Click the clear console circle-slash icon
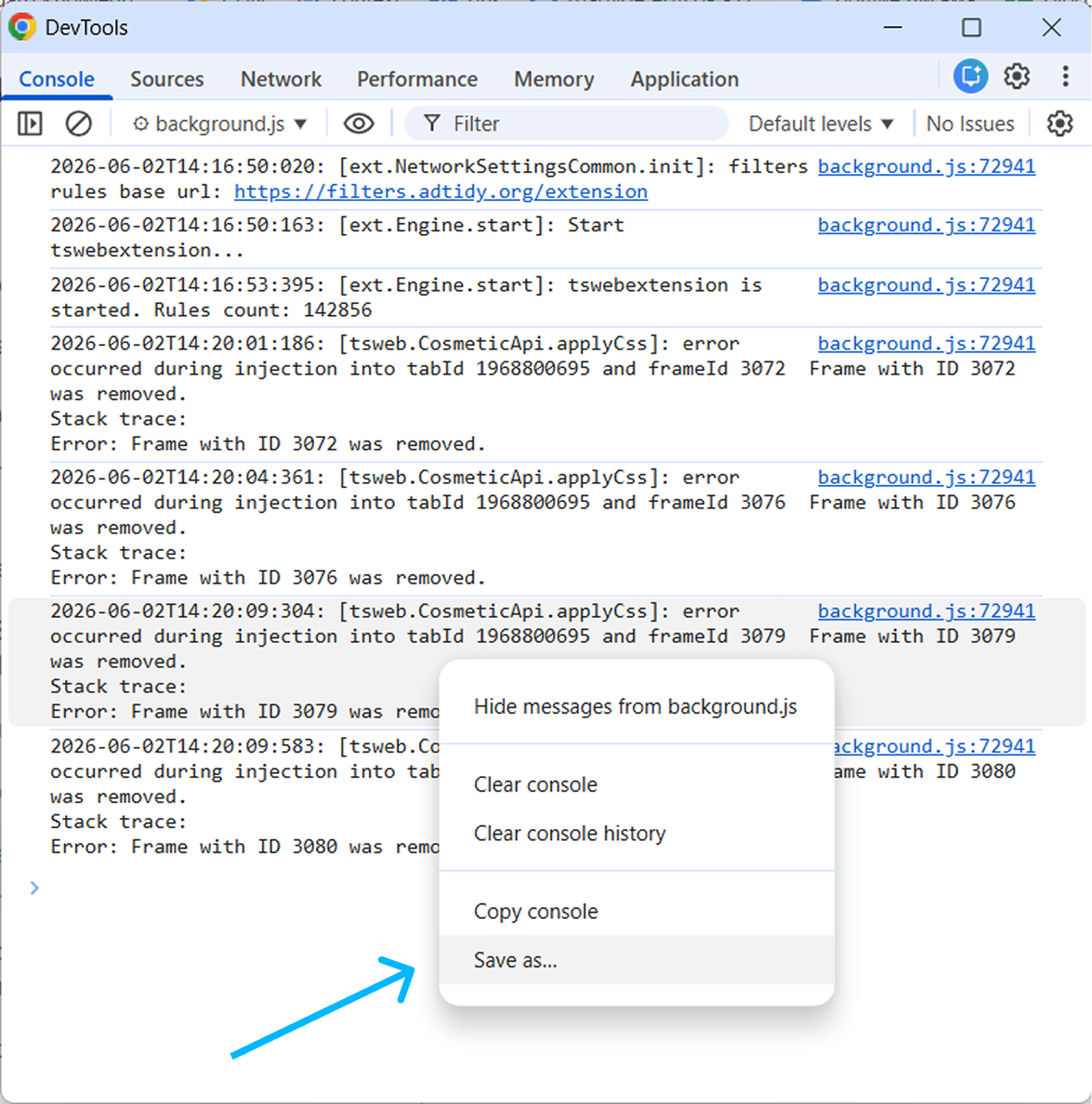Image resolution: width=1092 pixels, height=1104 pixels. (79, 124)
